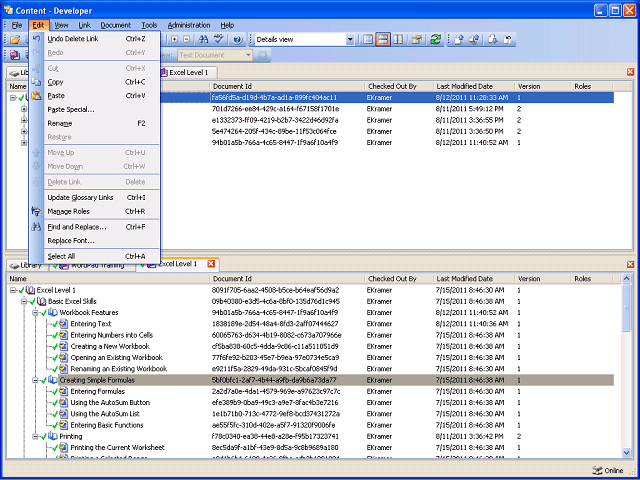Click the section icon beside Workbook Features

click(53, 313)
